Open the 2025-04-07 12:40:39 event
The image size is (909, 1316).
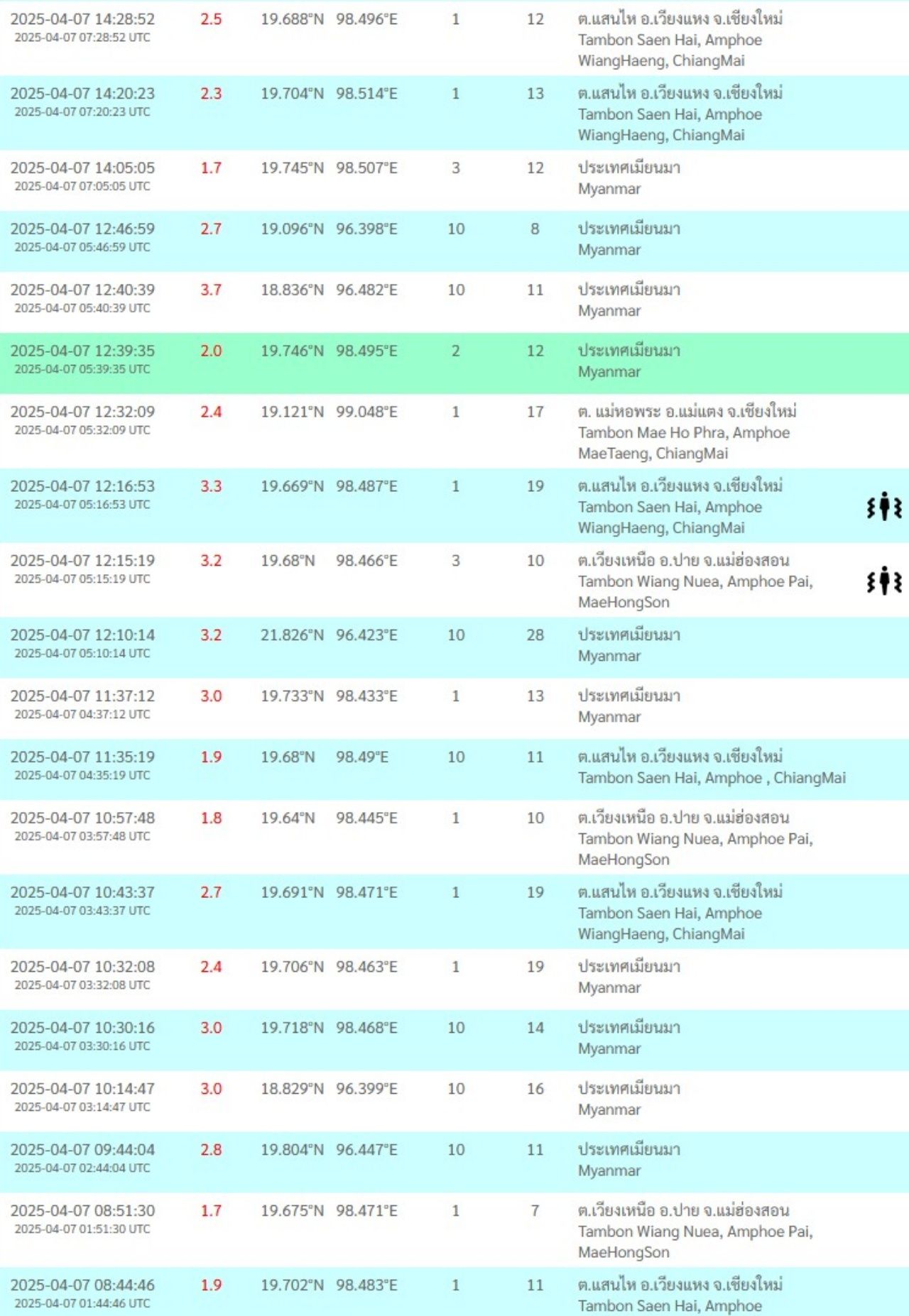click(454, 302)
